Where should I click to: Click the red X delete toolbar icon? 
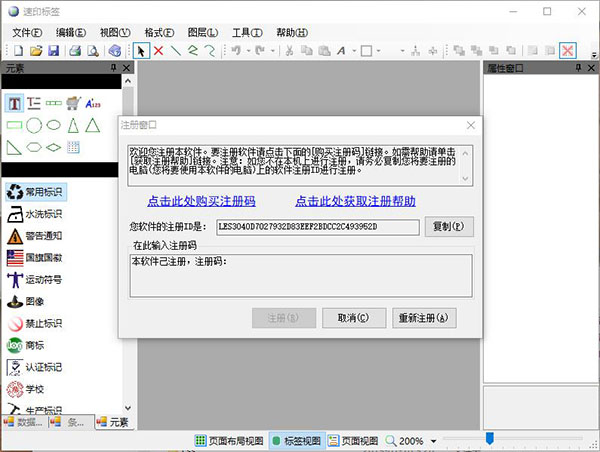coord(158,50)
